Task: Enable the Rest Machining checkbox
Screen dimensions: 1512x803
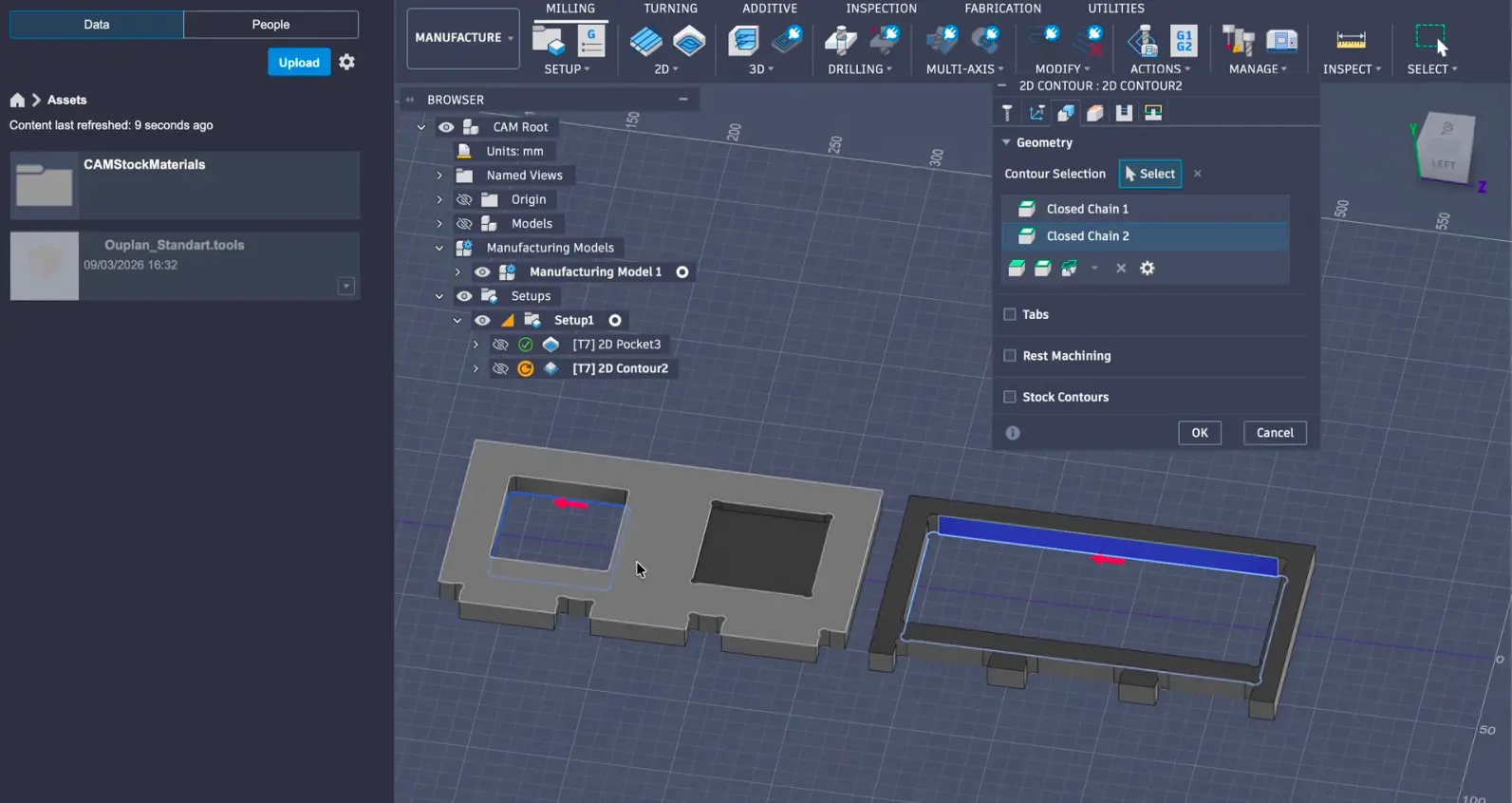Action: (1010, 356)
